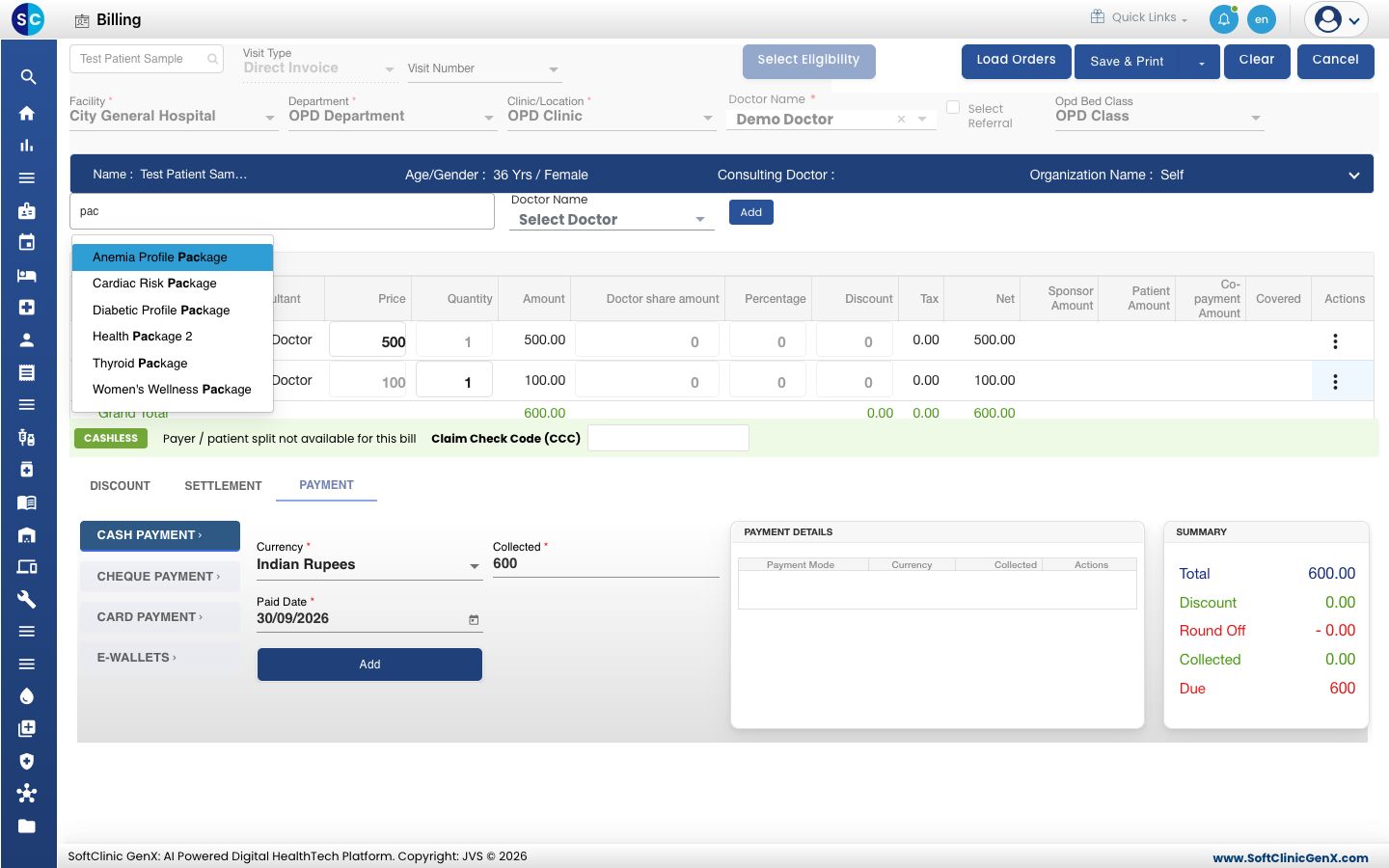This screenshot has height=868, width=1389.
Task: Click the Save & Print button
Action: pos(1128,63)
